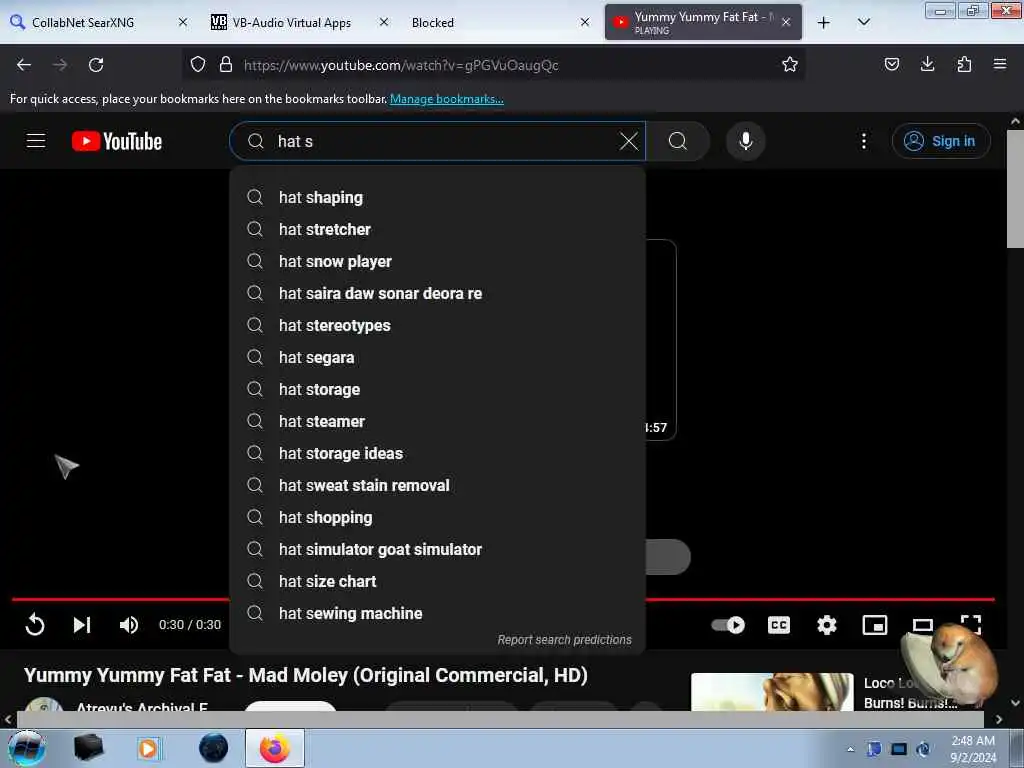Open Firefox downloads panel

tap(927, 64)
